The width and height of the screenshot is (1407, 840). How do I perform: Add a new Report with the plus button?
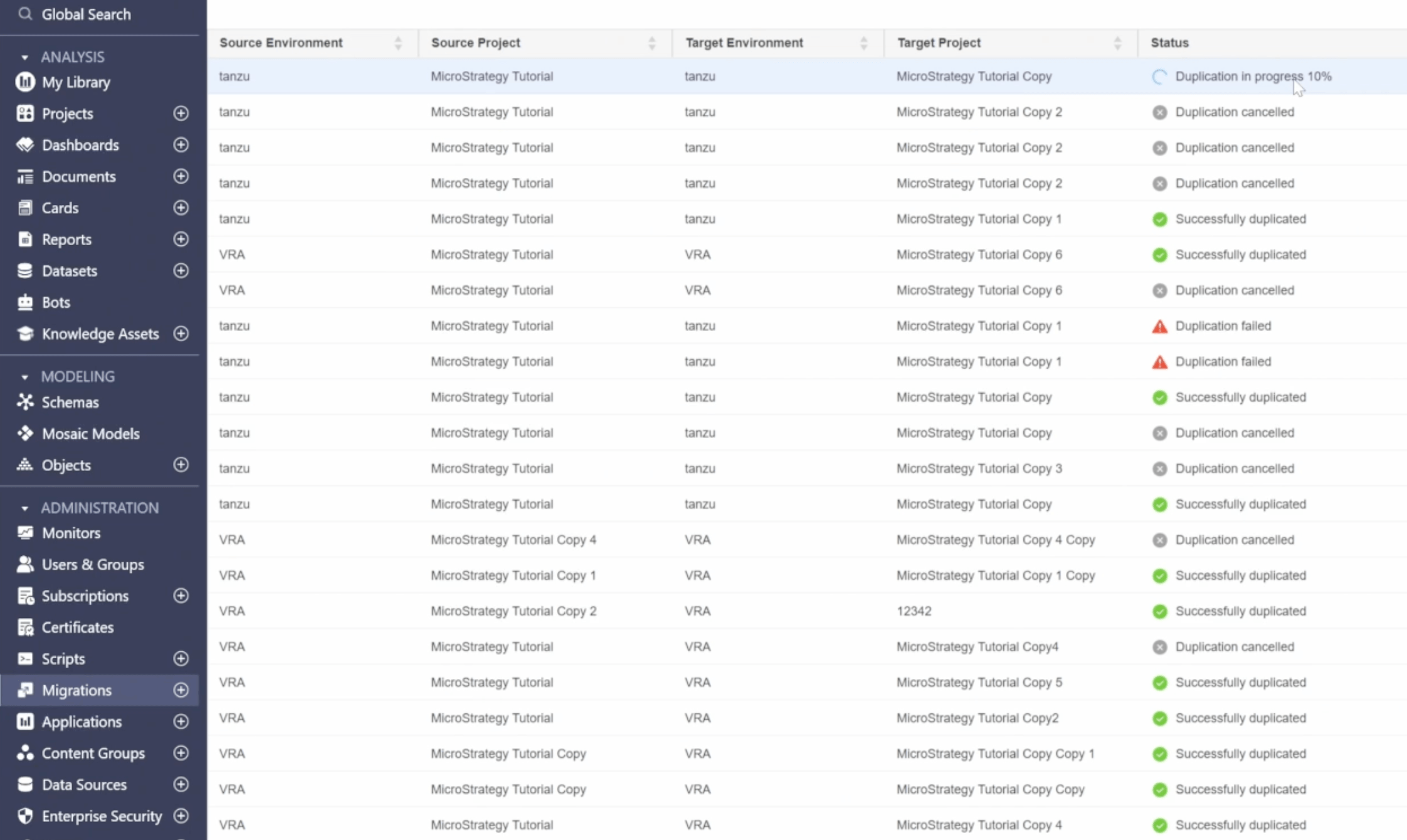[181, 239]
